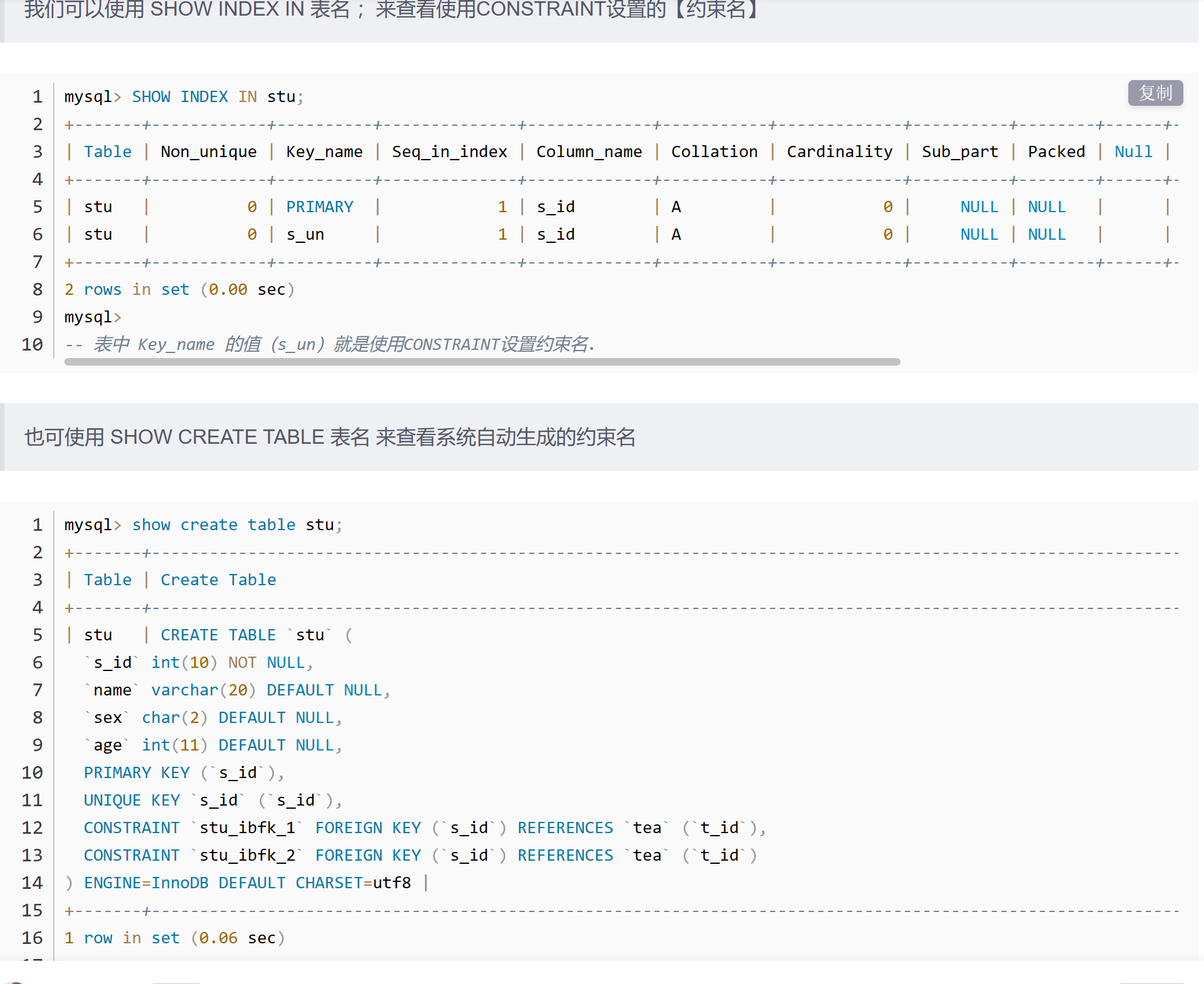The height and width of the screenshot is (984, 1204).
Task: Click the horizontal scrollbar under first code block
Action: point(482,362)
